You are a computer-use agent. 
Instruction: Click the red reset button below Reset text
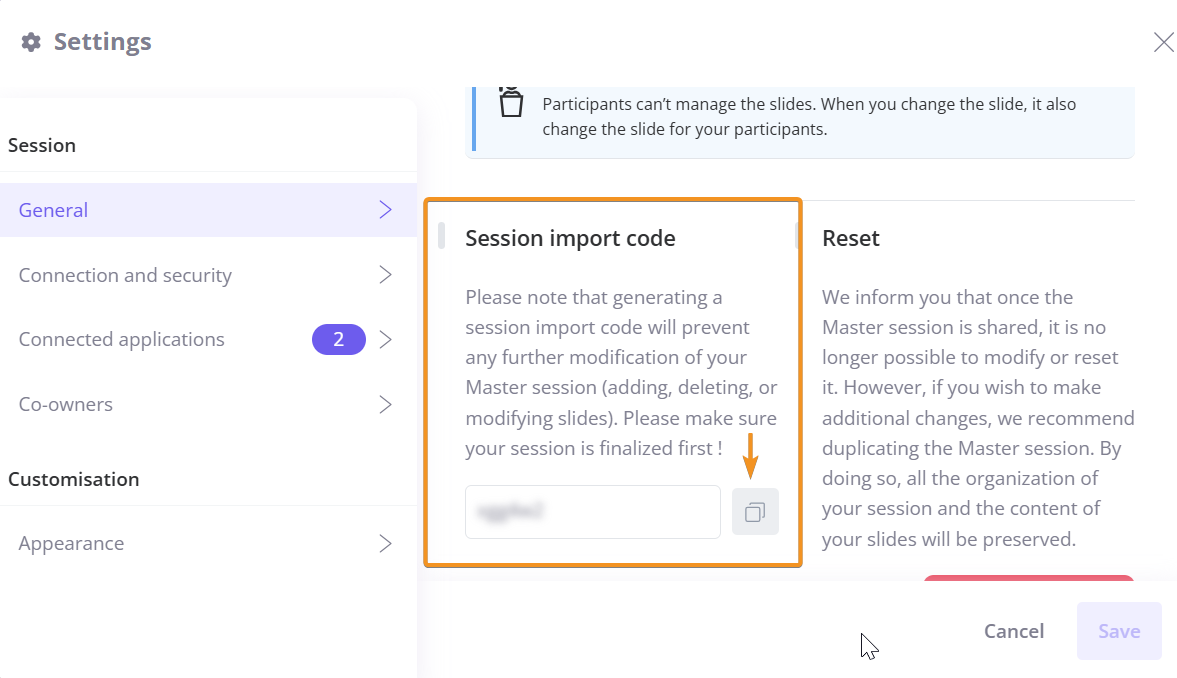coord(1028,578)
